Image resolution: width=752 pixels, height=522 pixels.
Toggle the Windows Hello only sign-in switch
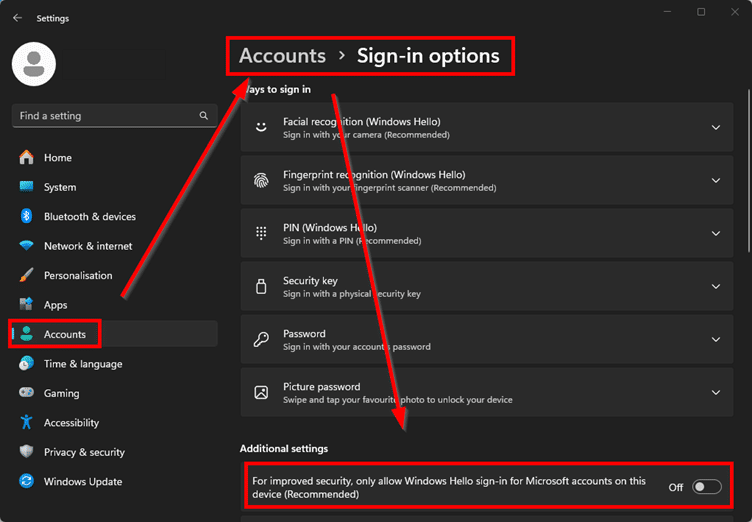[x=706, y=487]
